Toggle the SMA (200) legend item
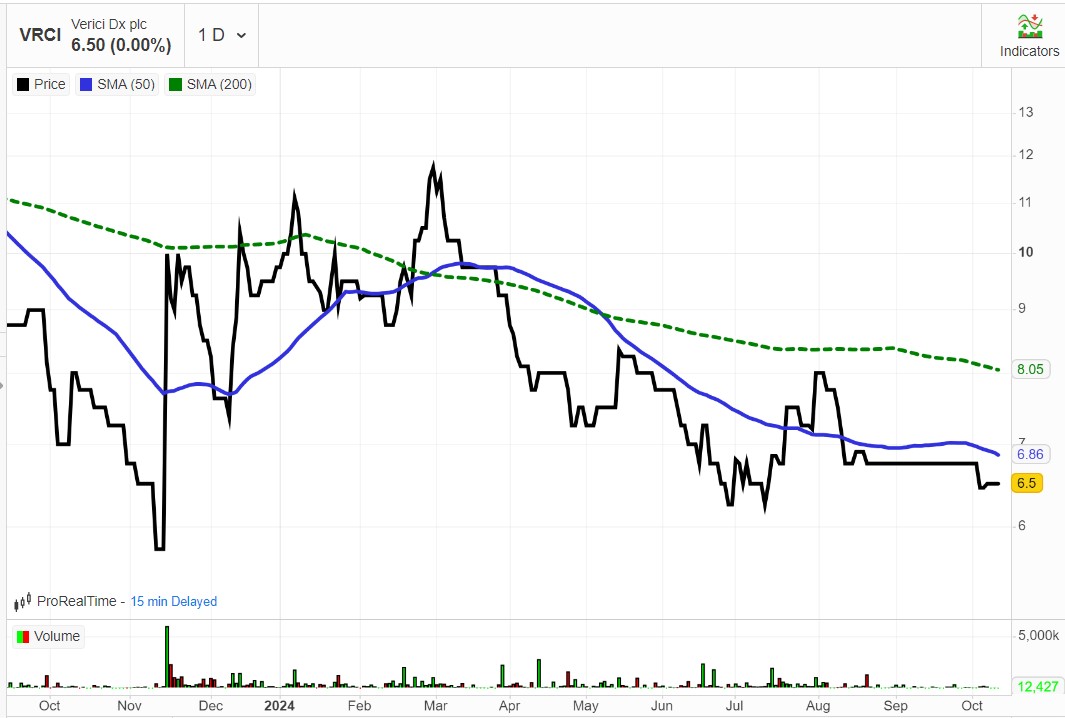The height and width of the screenshot is (718, 1065). [211, 84]
